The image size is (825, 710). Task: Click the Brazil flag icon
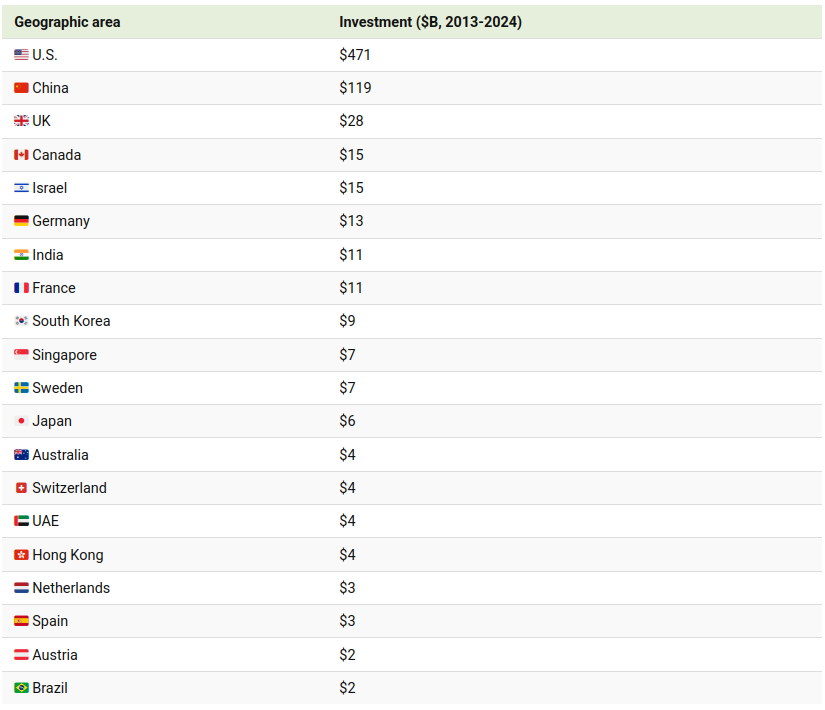[21, 688]
